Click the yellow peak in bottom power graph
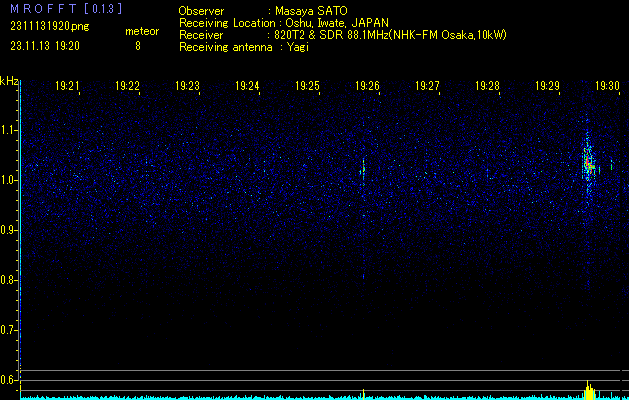 coord(589,389)
